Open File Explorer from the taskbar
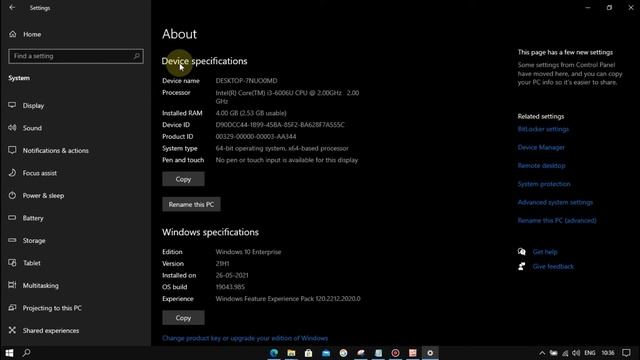This screenshot has height=360, width=640. [x=291, y=353]
